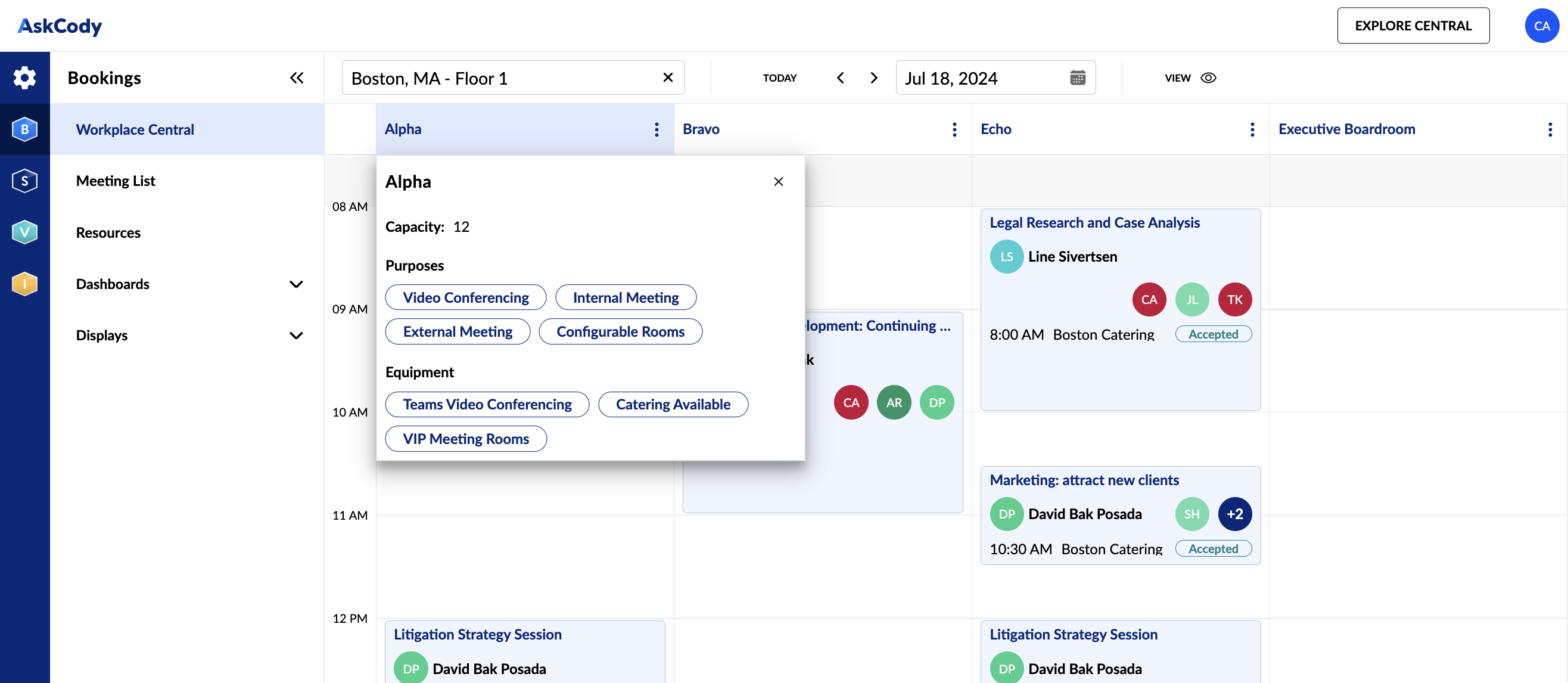The image size is (1568, 683).
Task: Go to the next day arrow
Action: (873, 78)
